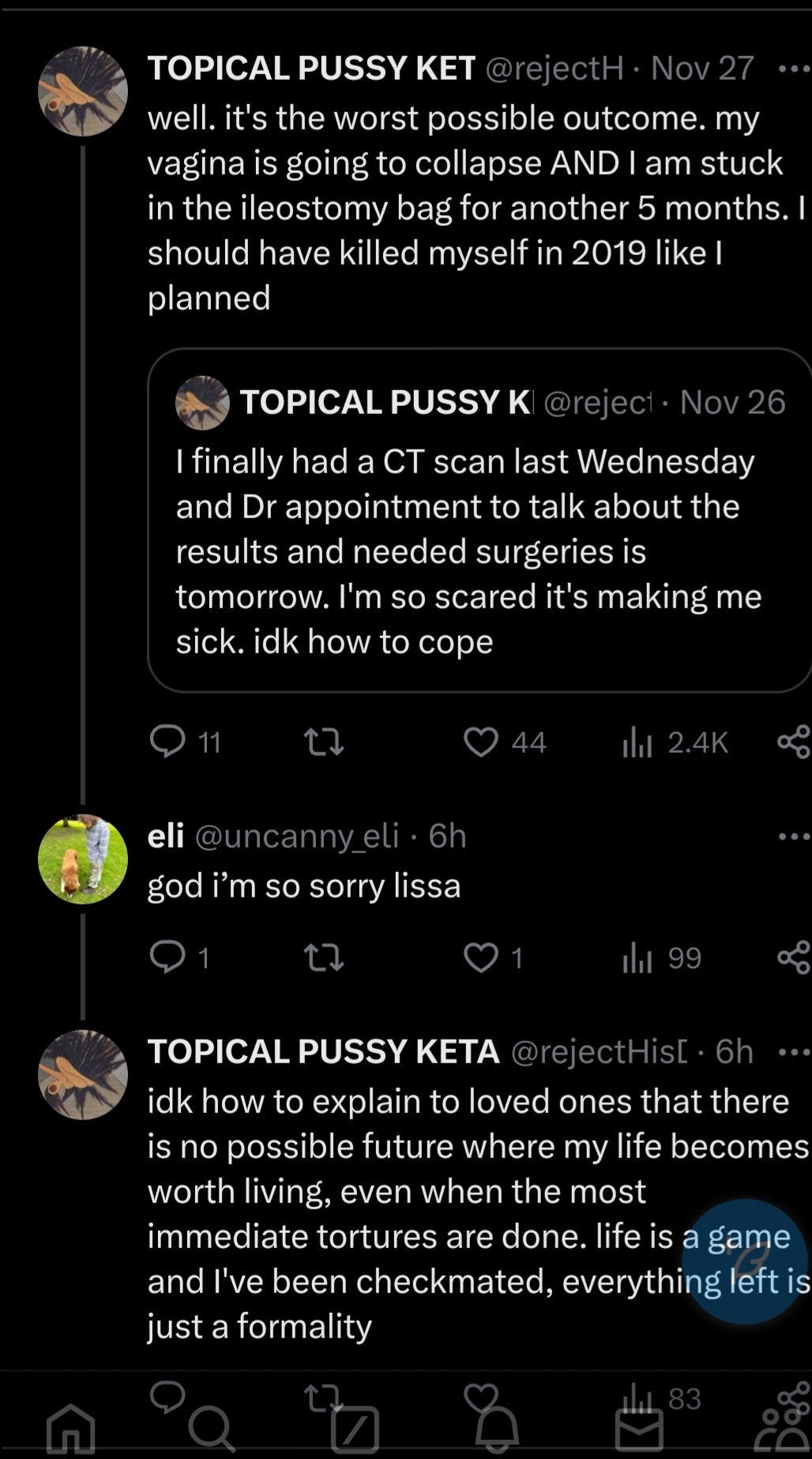The width and height of the screenshot is (812, 1459).
Task: Reply to the Nov 27 post
Action: pos(167,742)
